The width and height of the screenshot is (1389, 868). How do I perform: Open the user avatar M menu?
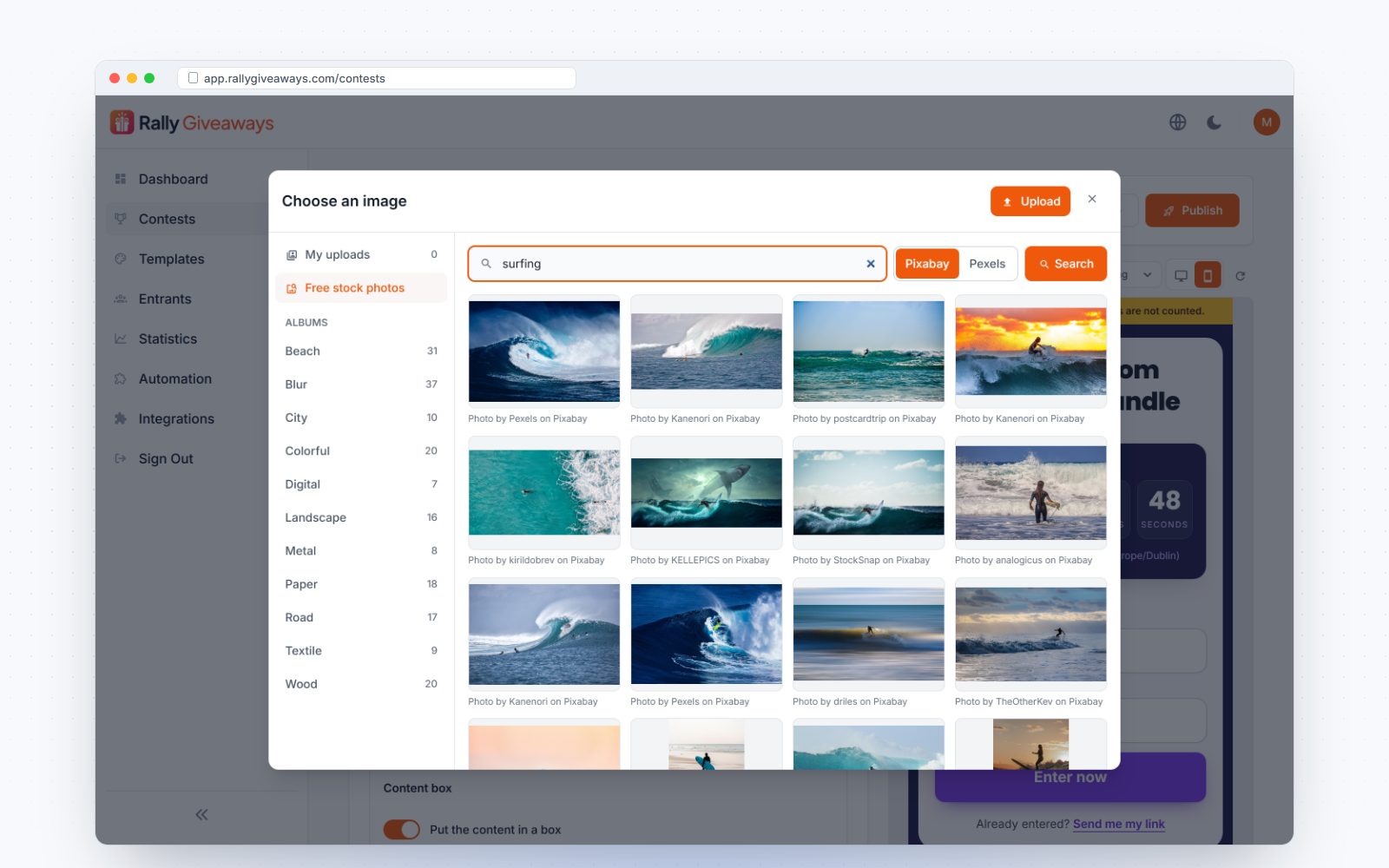click(1267, 122)
